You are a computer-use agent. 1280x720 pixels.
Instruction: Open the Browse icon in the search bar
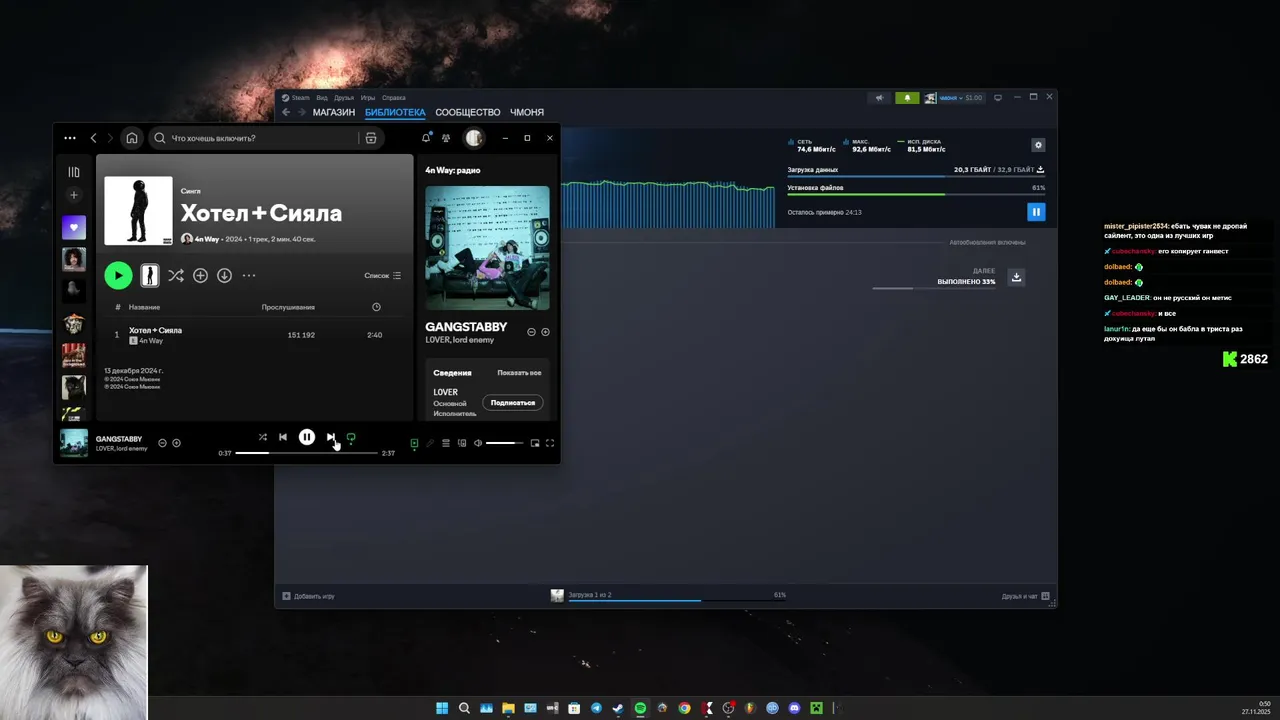pyautogui.click(x=371, y=138)
